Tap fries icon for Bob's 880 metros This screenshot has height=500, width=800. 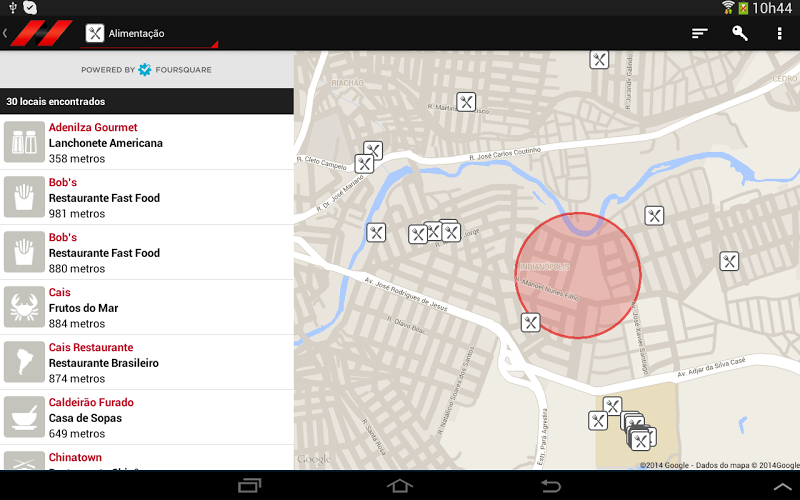[24, 252]
